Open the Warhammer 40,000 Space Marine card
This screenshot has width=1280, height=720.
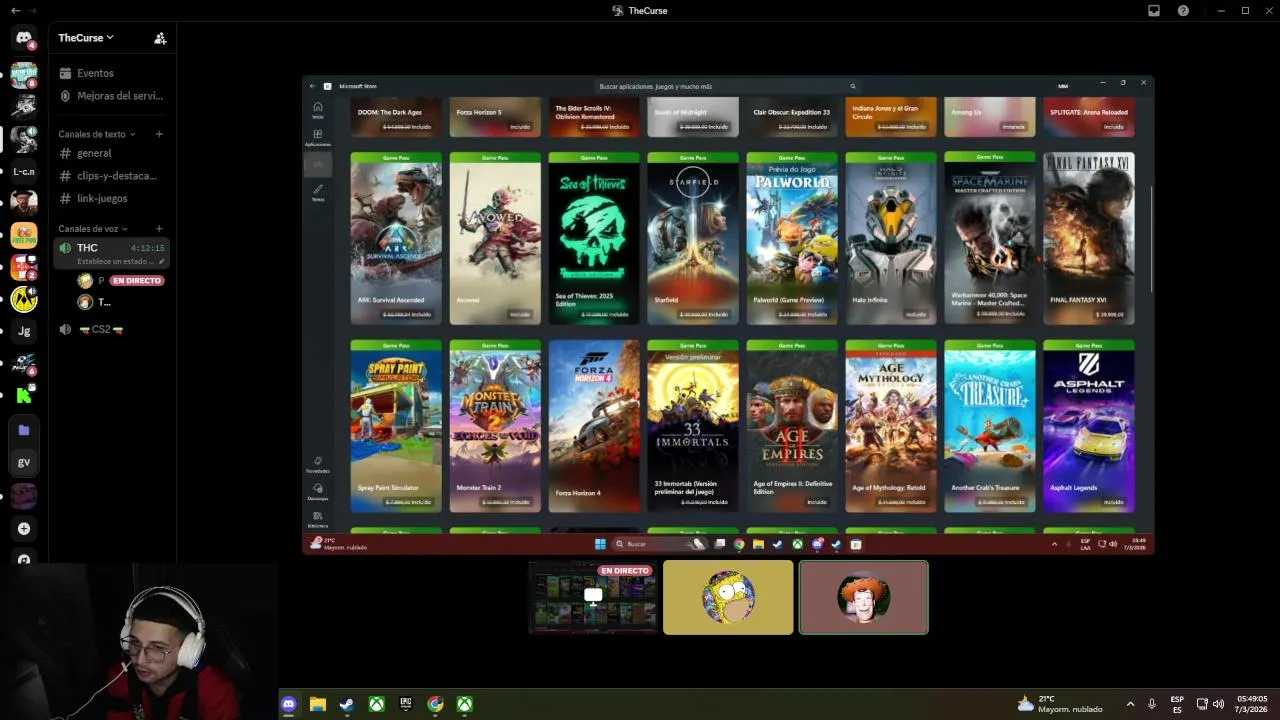990,238
